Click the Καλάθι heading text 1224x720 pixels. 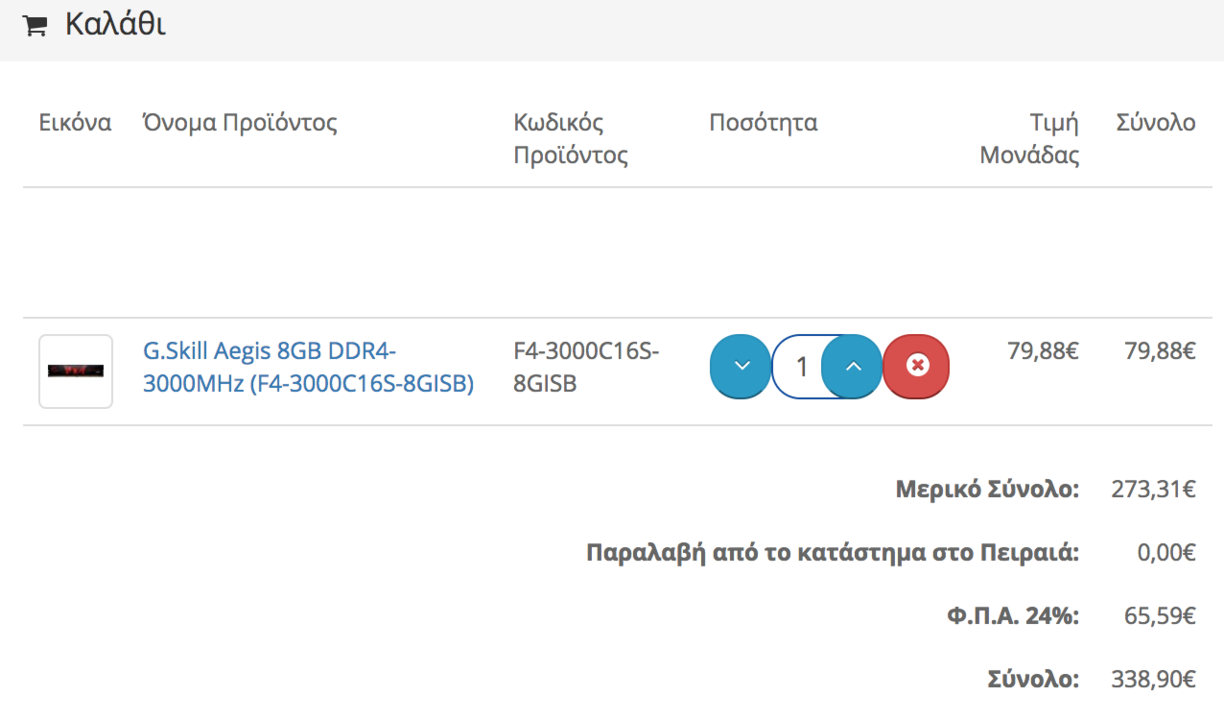(116, 25)
